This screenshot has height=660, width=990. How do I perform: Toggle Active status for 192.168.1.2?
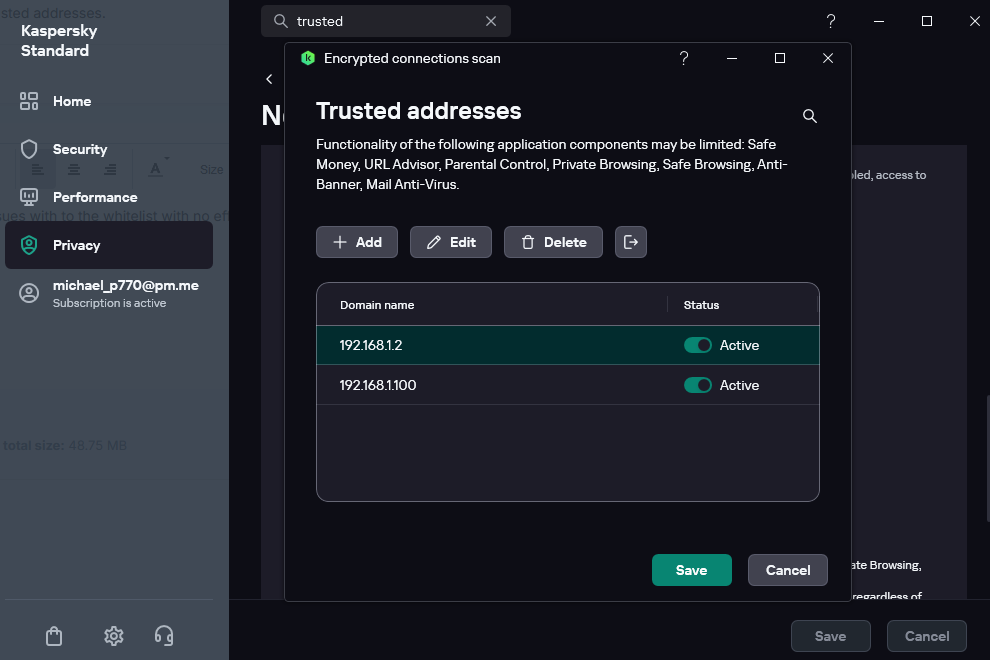click(697, 345)
